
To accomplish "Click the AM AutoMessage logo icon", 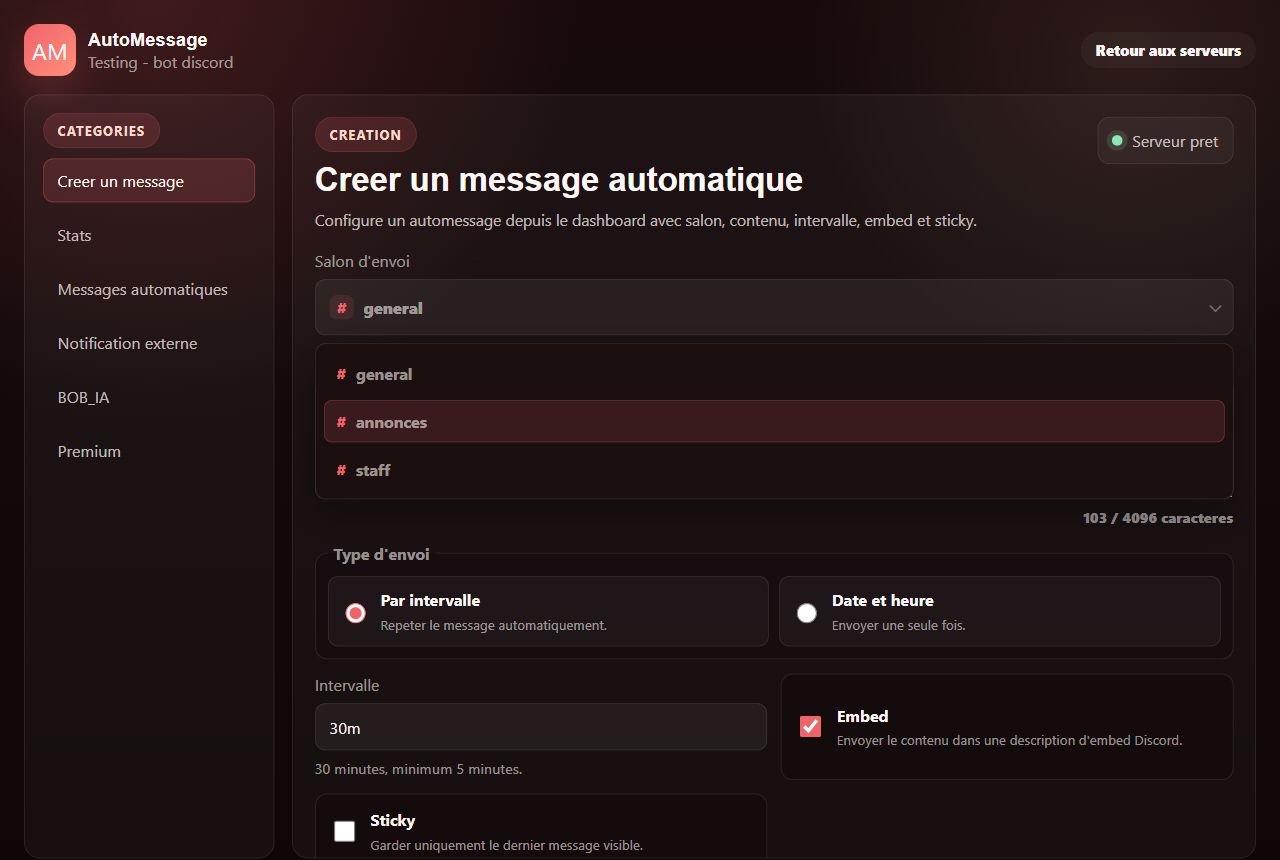I will coord(50,50).
